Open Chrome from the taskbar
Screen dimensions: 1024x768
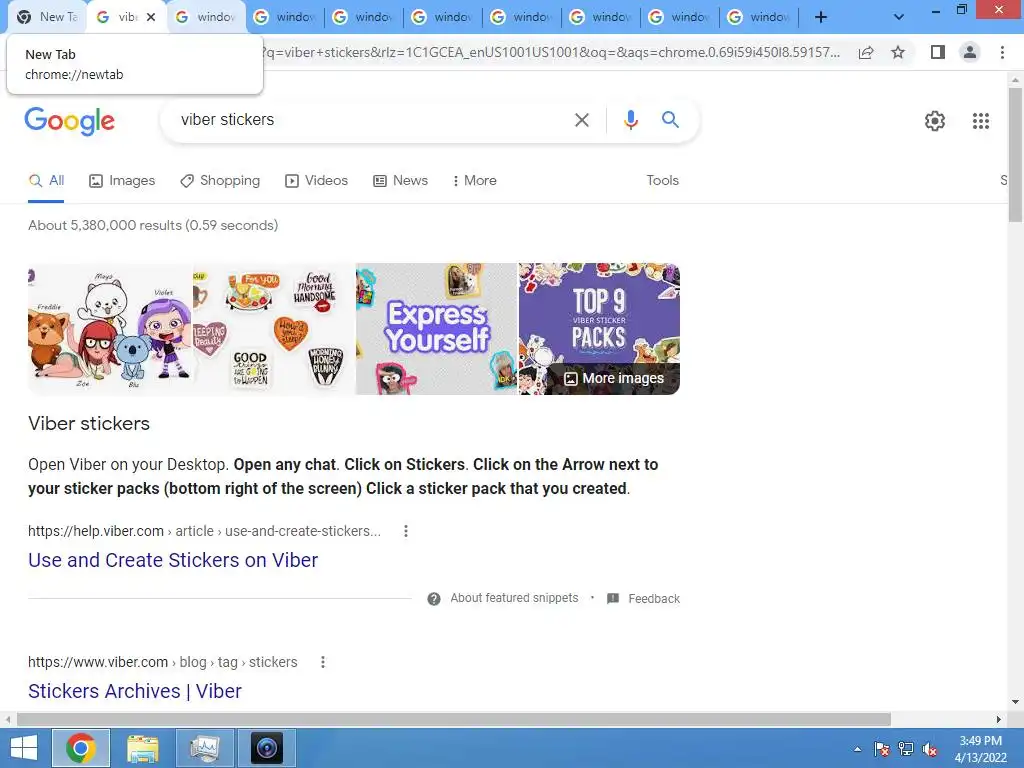click(x=81, y=748)
